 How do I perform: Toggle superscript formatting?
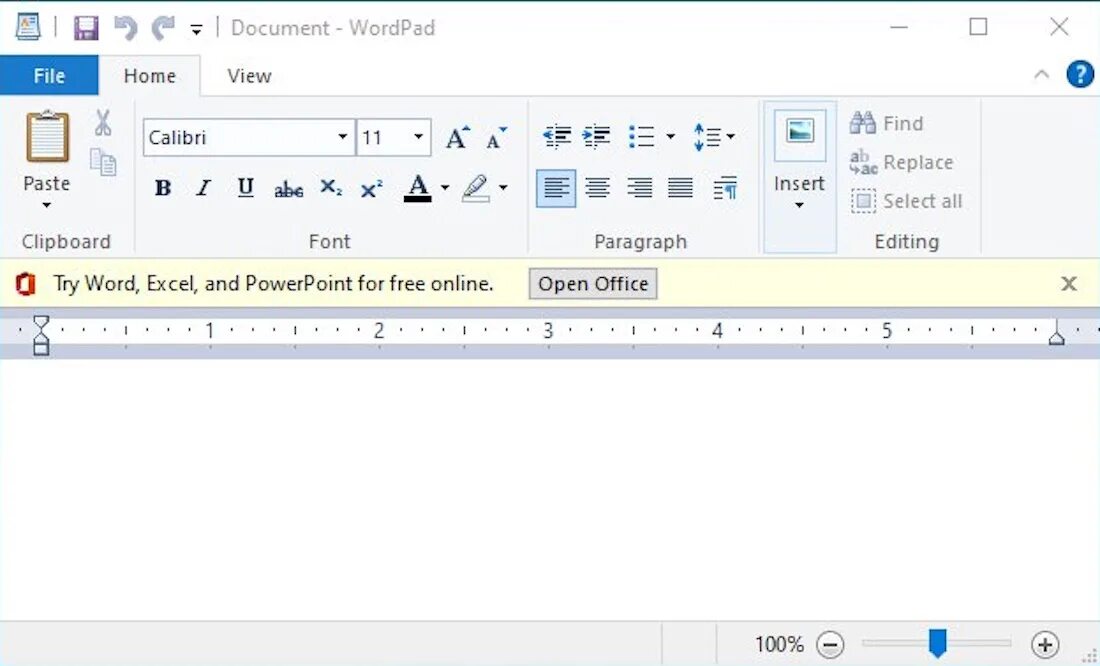tap(371, 188)
